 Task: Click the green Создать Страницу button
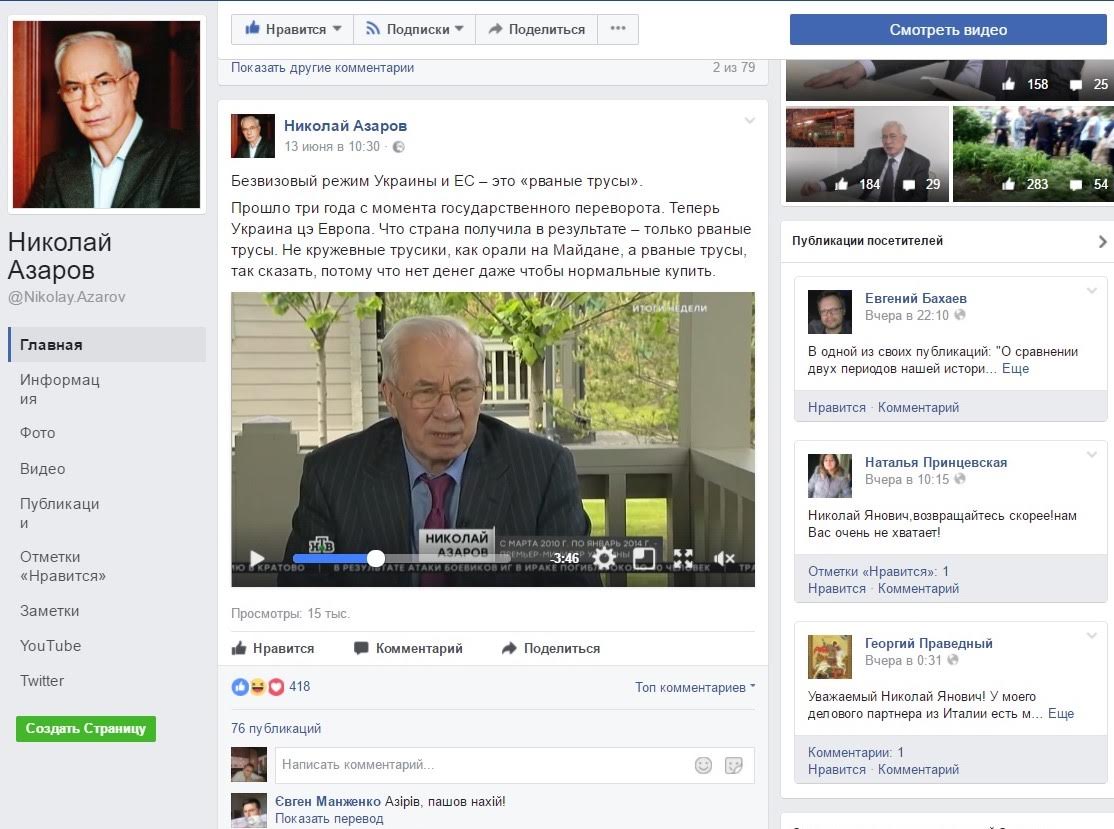pos(86,729)
